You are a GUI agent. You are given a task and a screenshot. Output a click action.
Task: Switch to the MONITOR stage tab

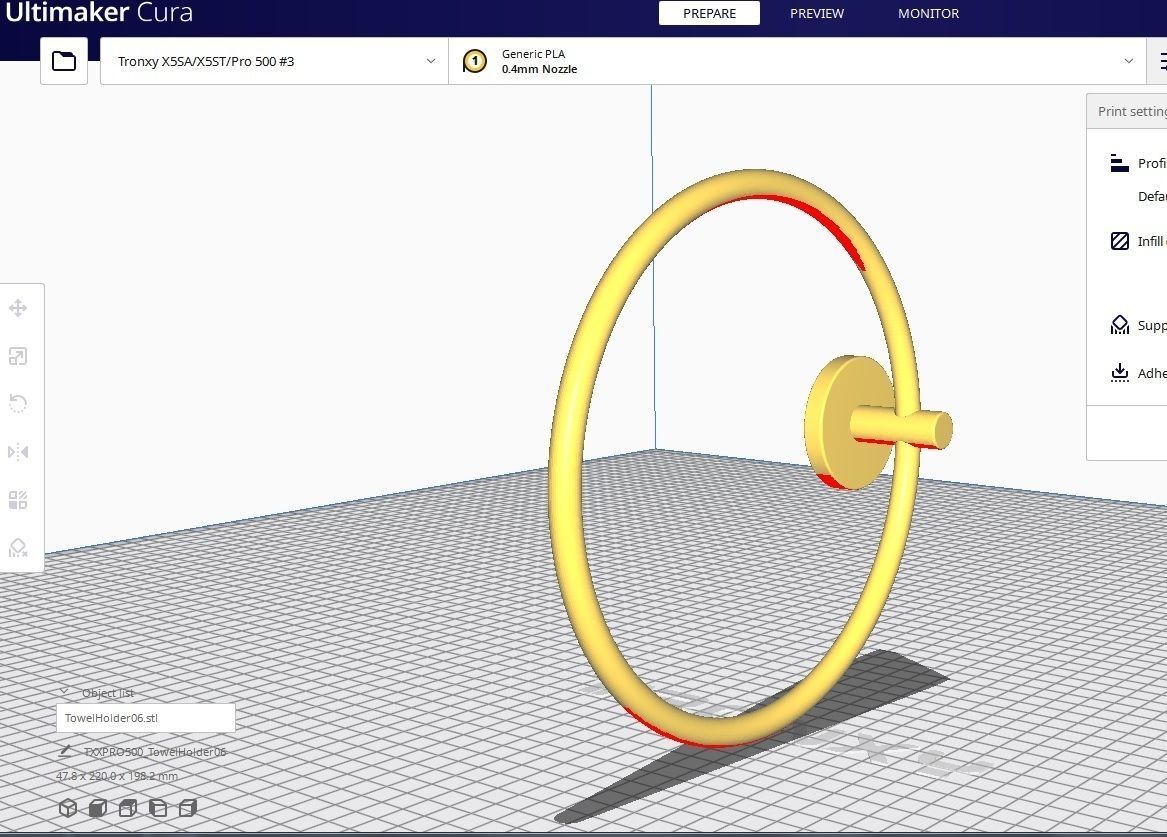pyautogui.click(x=928, y=13)
